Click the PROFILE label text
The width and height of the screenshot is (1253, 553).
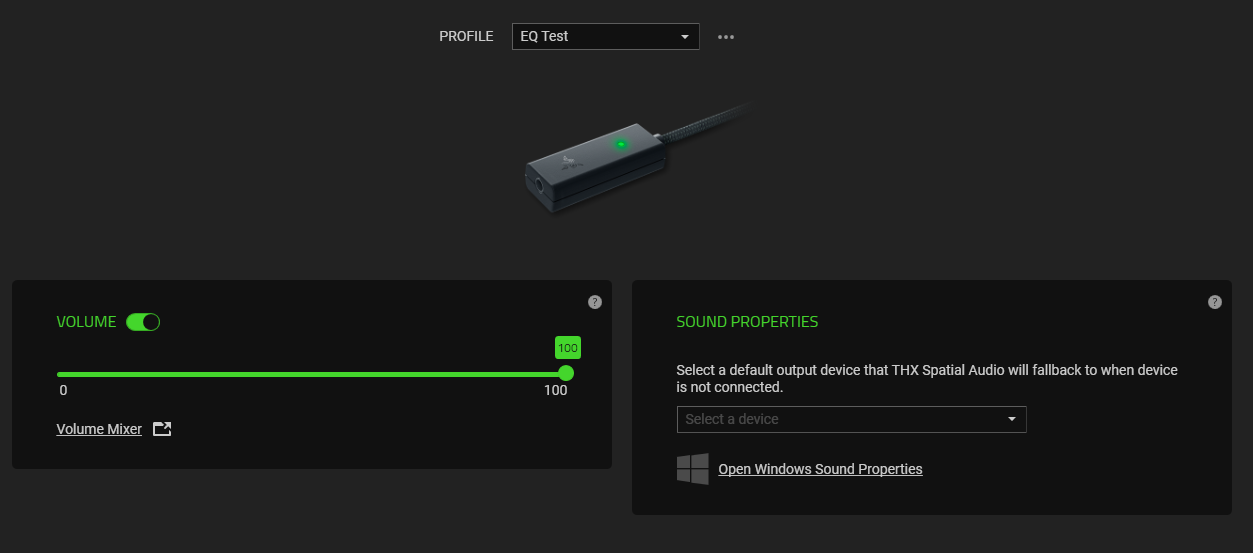tap(466, 36)
